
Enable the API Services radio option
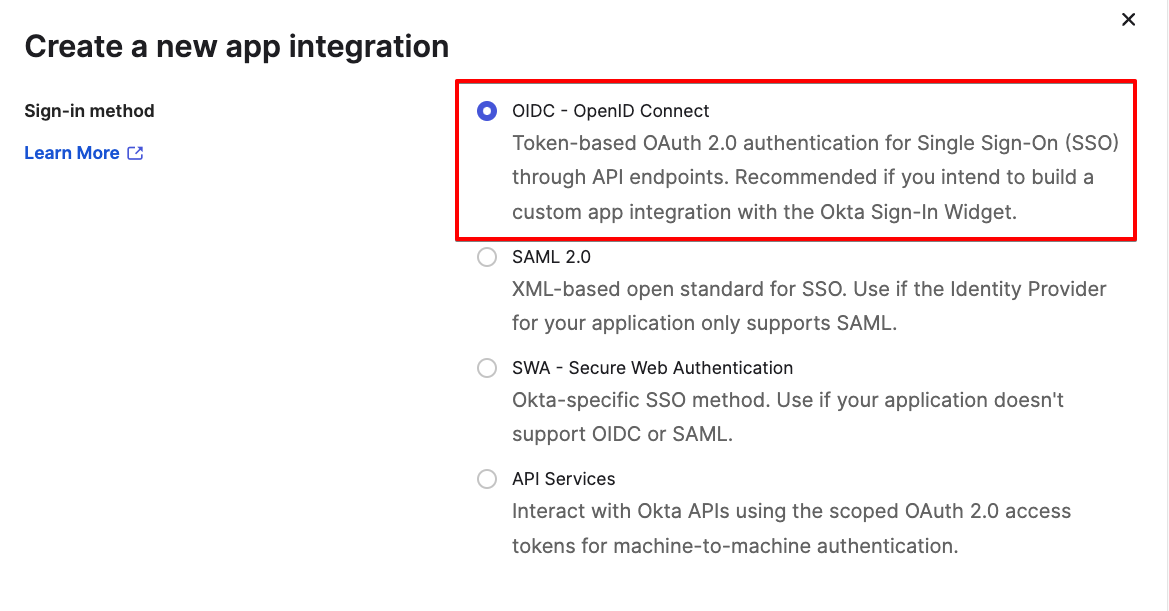click(x=487, y=479)
